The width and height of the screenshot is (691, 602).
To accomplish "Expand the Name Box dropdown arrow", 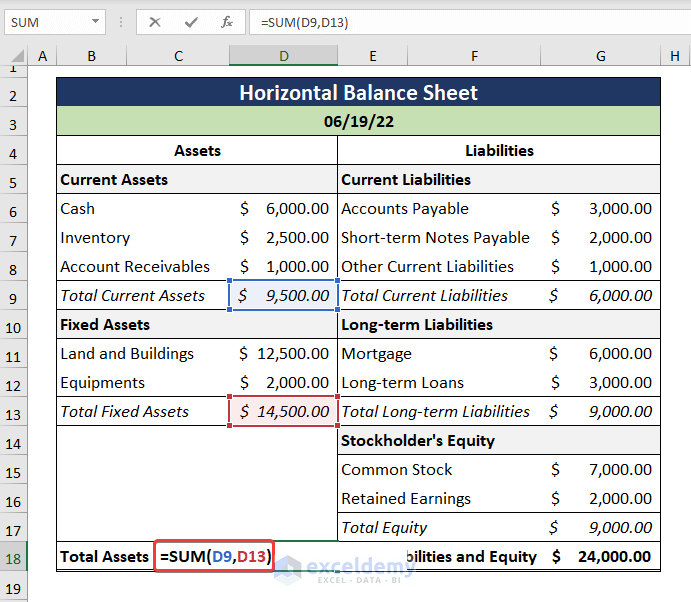I will click(x=95, y=21).
